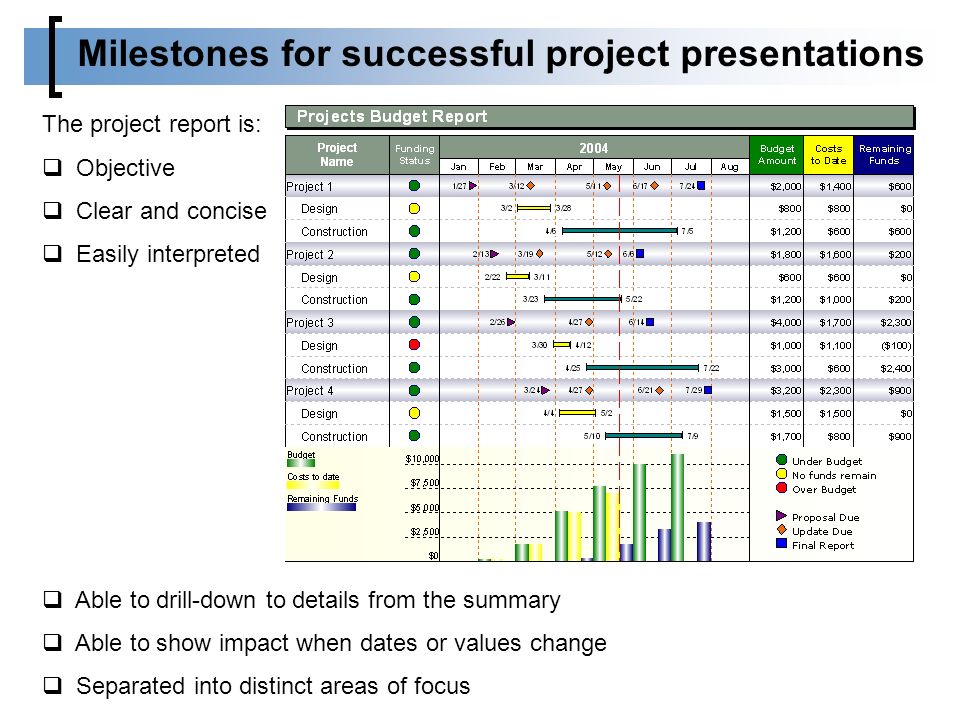Click the 2004 year header

click(594, 148)
